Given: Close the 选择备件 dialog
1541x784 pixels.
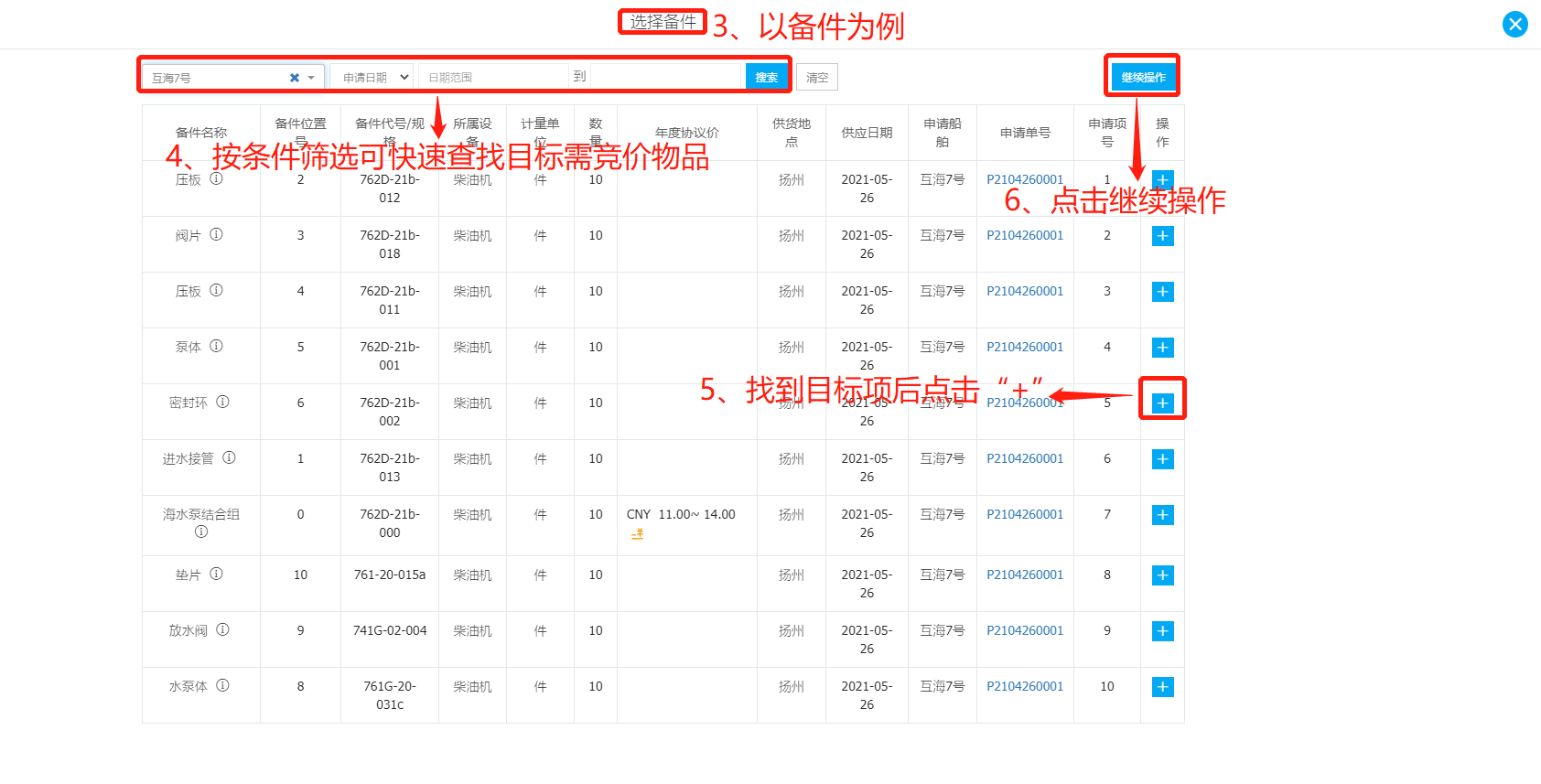Looking at the screenshot, I should [x=1515, y=24].
